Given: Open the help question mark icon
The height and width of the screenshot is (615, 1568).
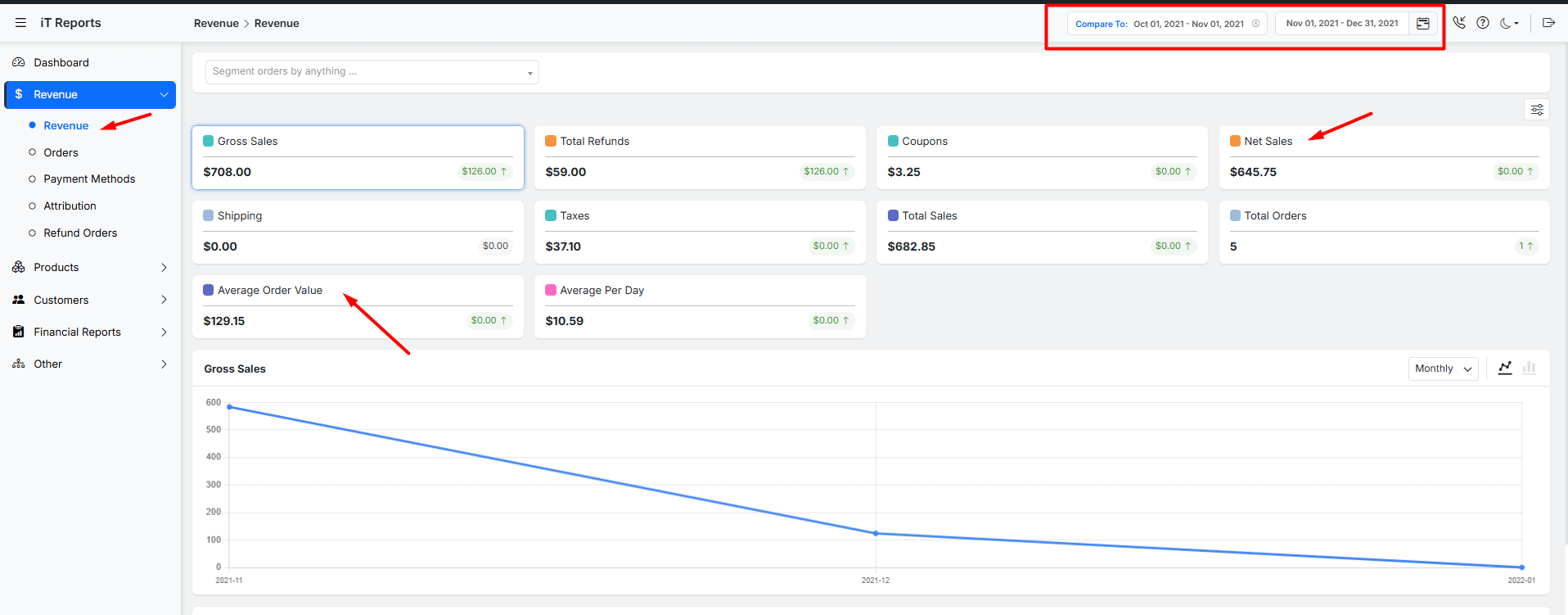Looking at the screenshot, I should [1483, 23].
